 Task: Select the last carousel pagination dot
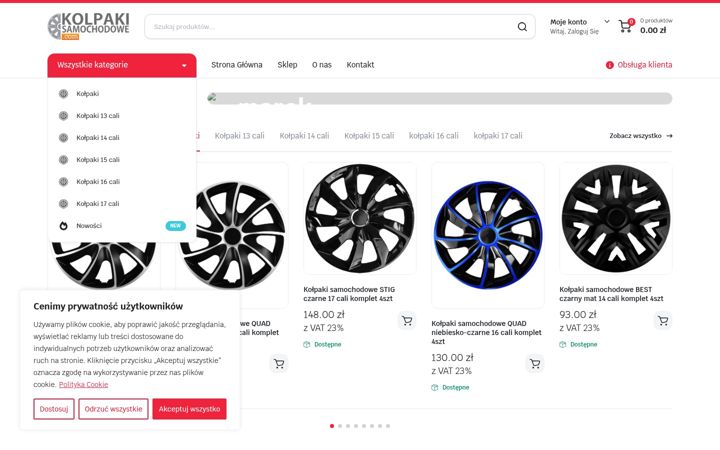[x=388, y=426]
